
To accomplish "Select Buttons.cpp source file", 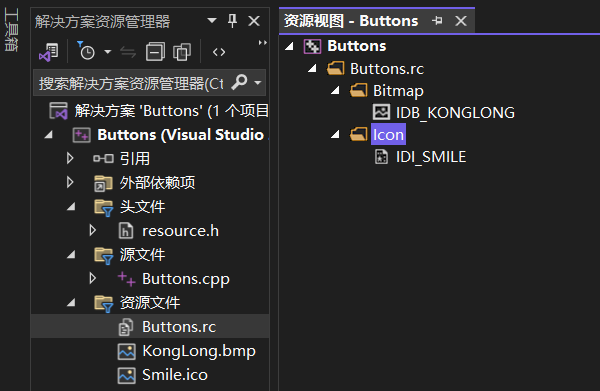I will pos(186,279).
